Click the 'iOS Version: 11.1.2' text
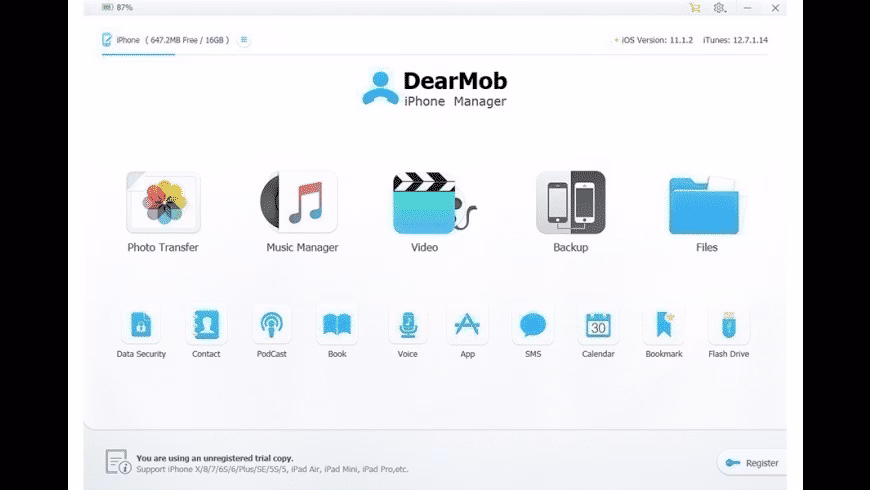Screen dimensions: 870x490 click(656, 40)
